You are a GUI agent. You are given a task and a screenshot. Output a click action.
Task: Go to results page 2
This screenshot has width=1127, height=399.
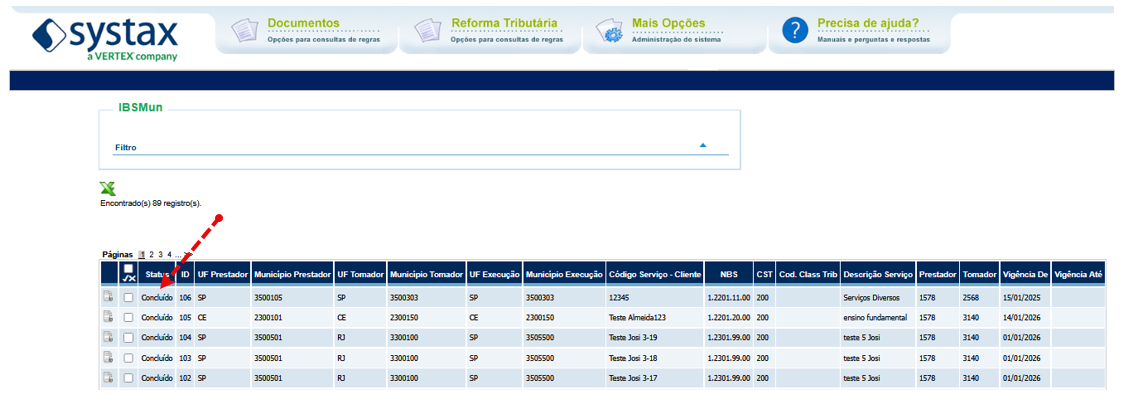tap(152, 254)
